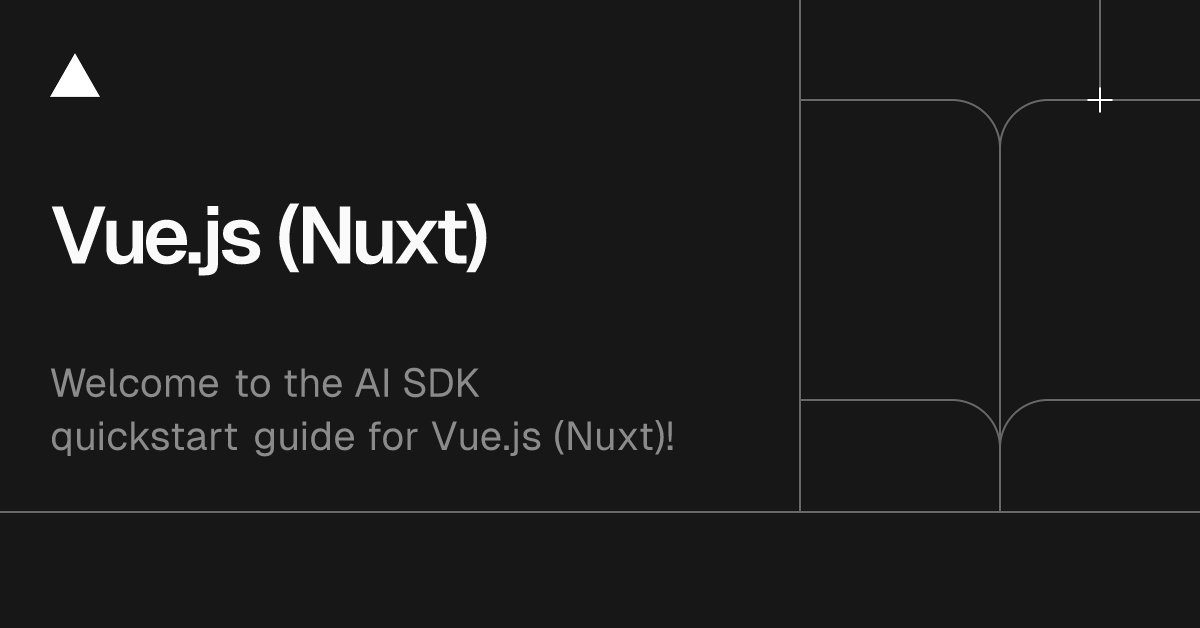1200x628 pixels.
Task: Click the word "quickstart" in the subtitle
Action: [144, 438]
